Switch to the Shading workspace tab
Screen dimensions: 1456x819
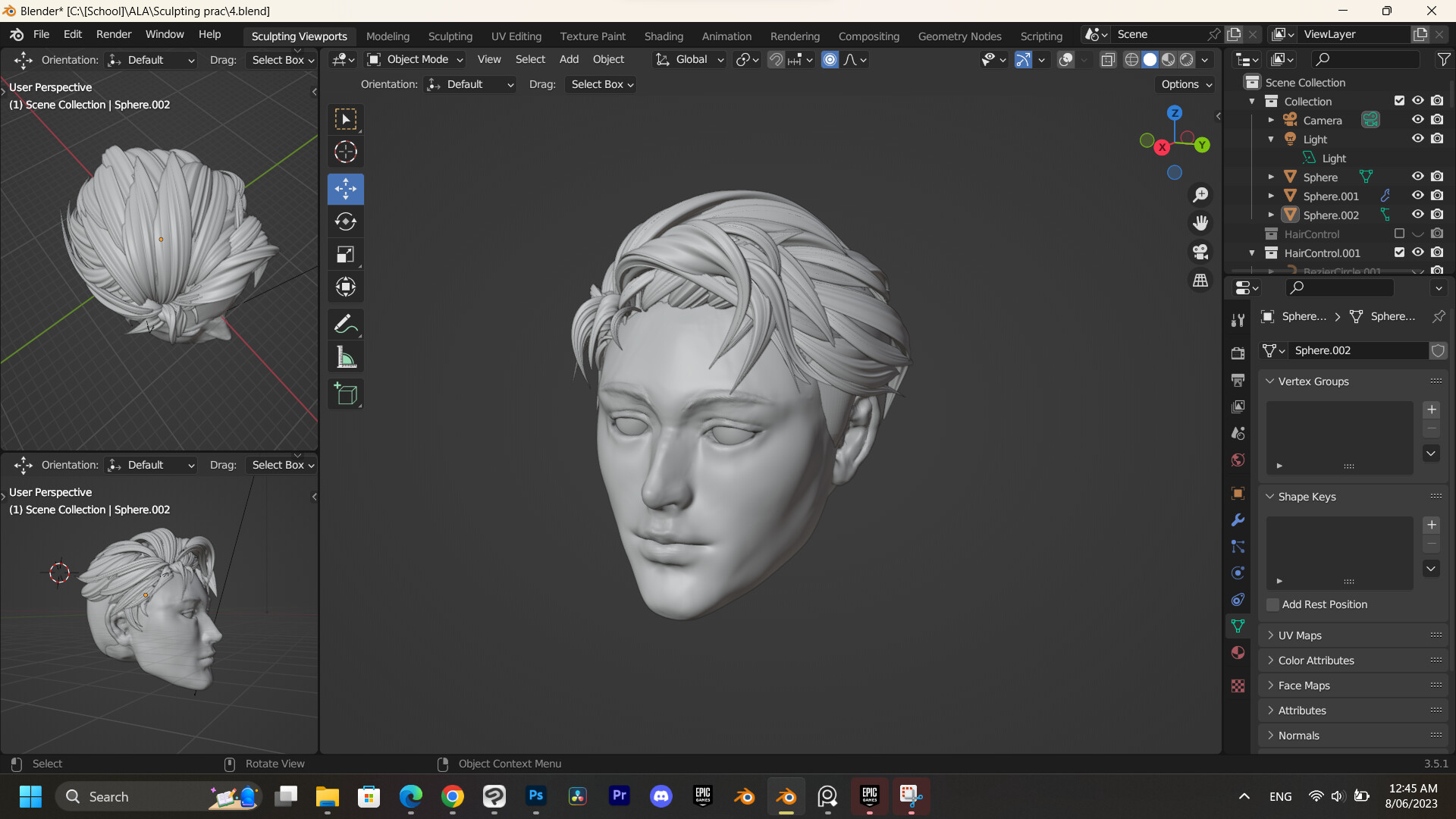point(664,36)
